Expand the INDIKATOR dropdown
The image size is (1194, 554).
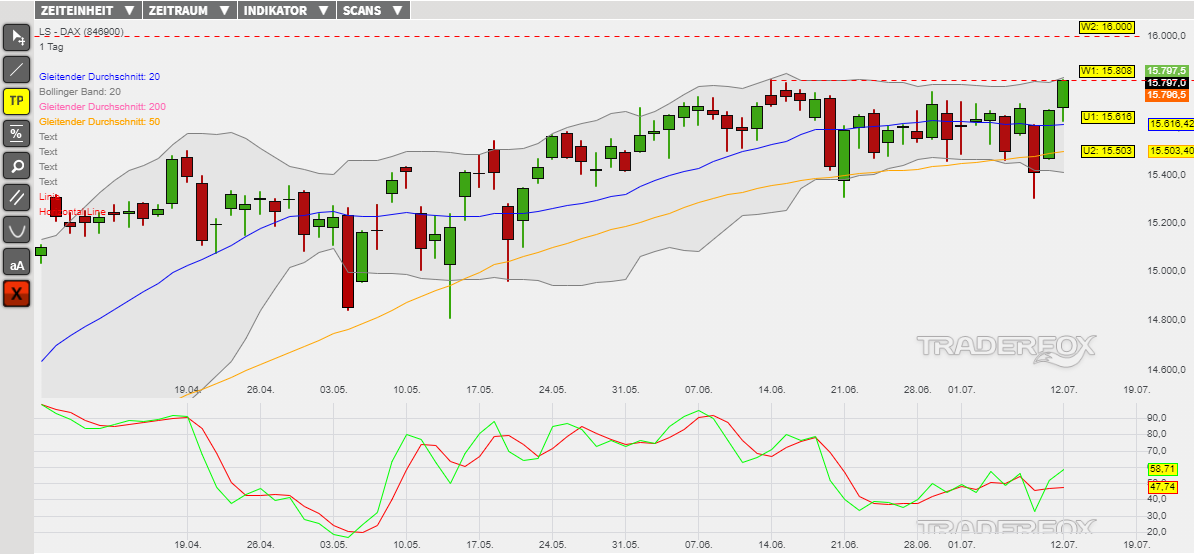pyautogui.click(x=286, y=11)
